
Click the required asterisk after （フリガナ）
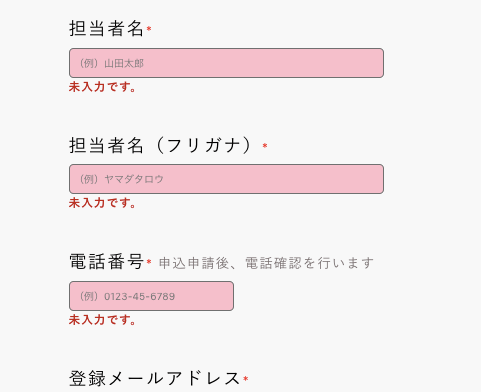265,146
